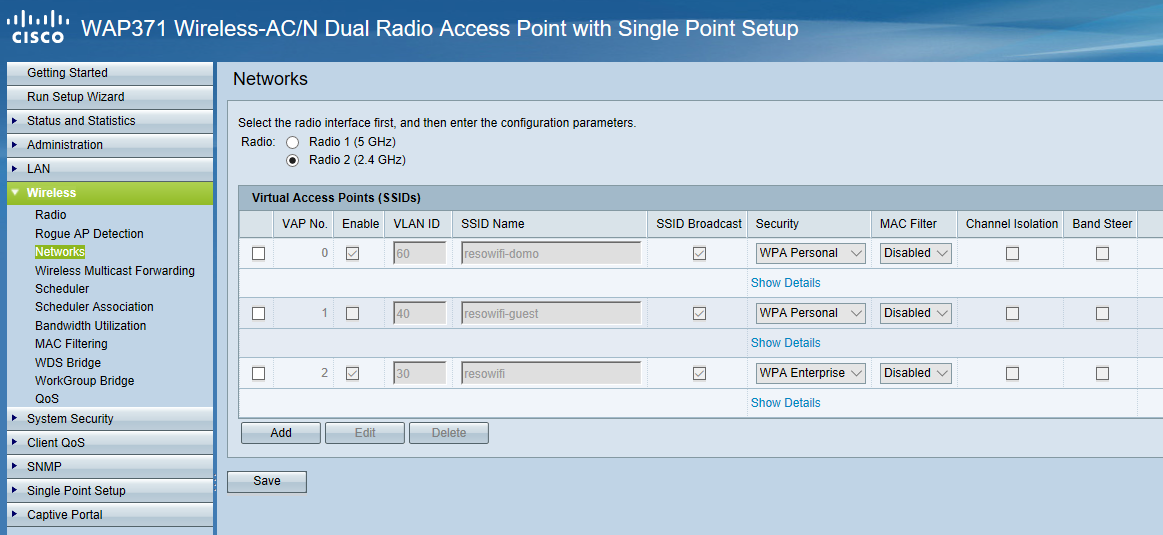The height and width of the screenshot is (535, 1163).
Task: Open Security dropdown for resowifi-domo
Action: pos(811,253)
